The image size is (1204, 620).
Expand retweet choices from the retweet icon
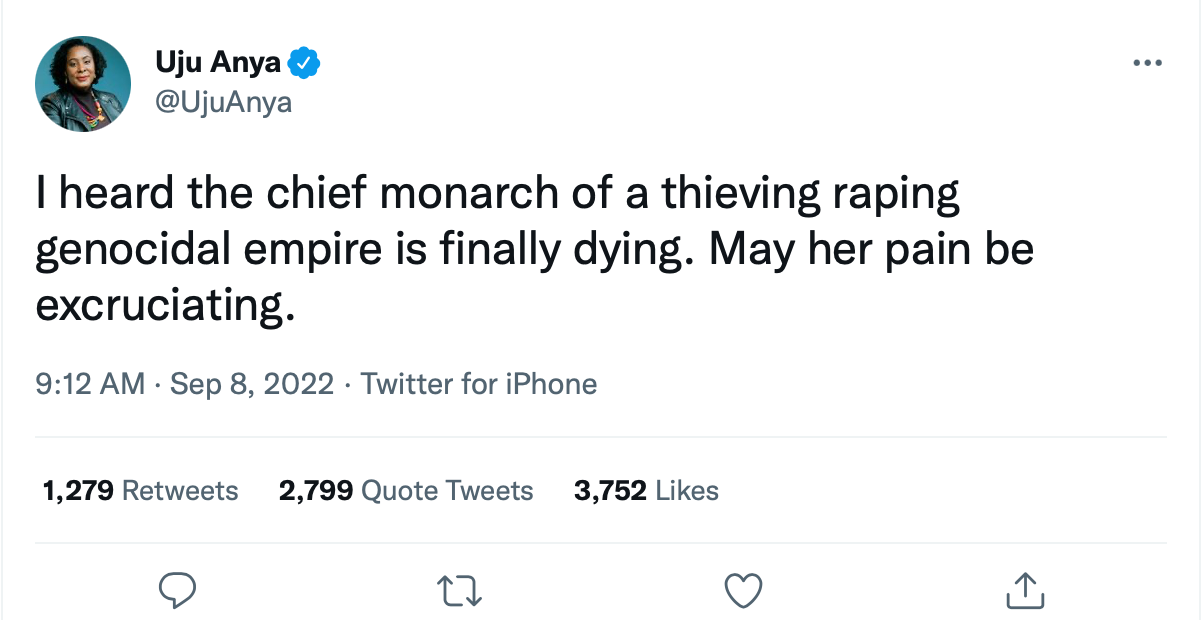[x=460, y=591]
